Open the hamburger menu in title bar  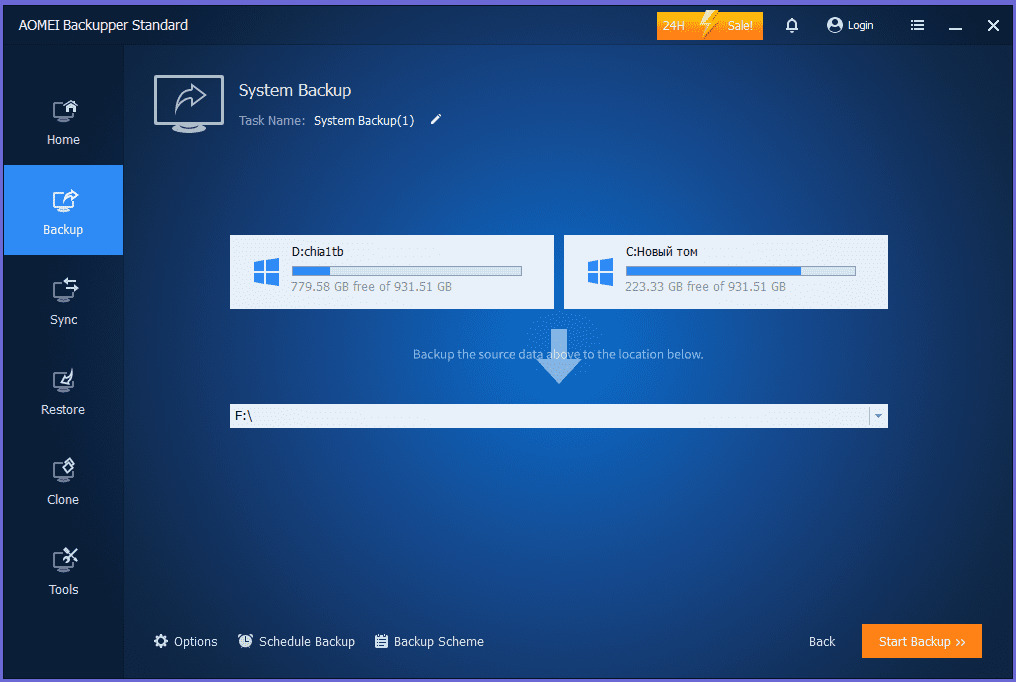917,25
